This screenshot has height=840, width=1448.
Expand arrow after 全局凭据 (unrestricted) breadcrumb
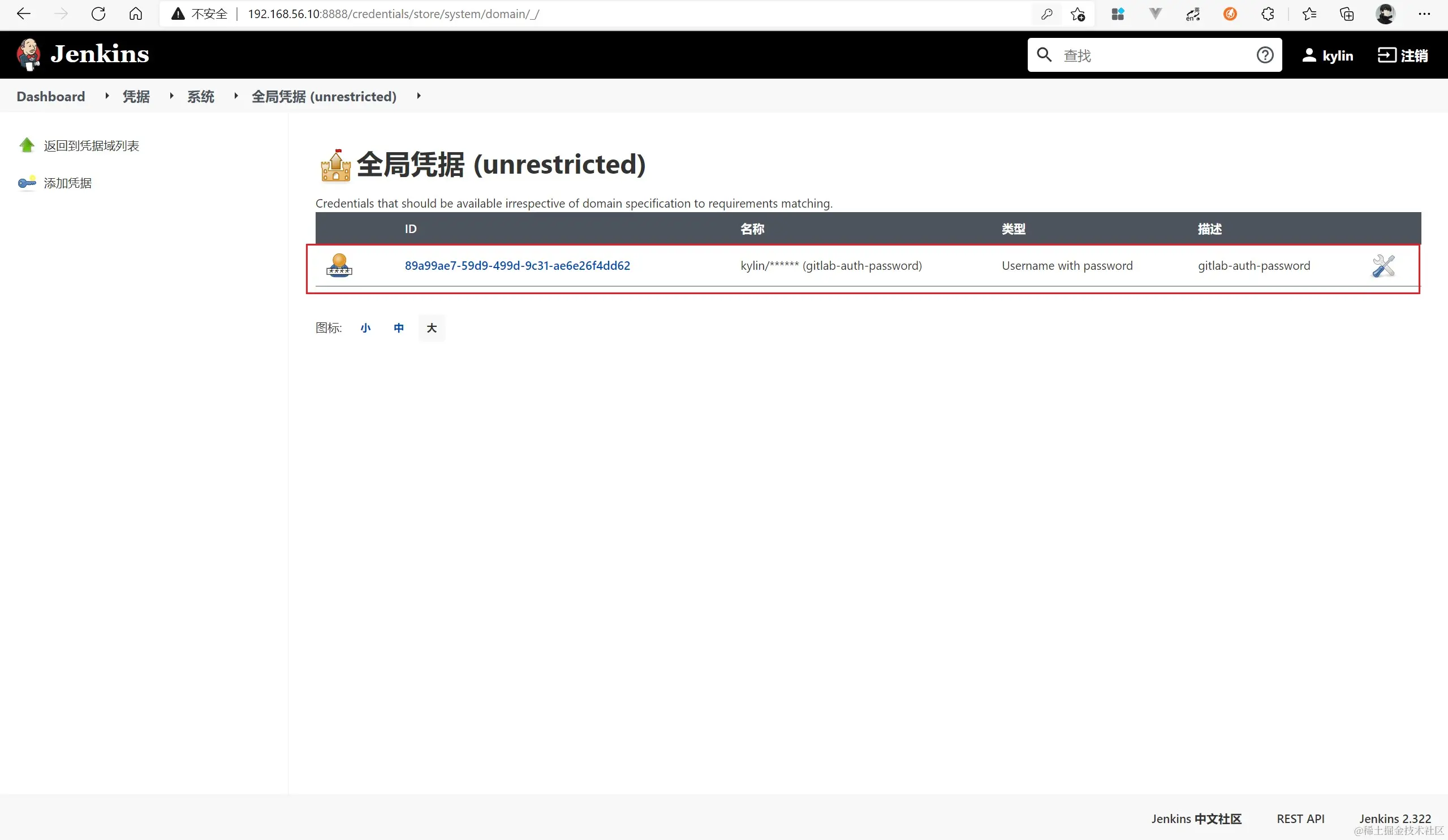[419, 96]
